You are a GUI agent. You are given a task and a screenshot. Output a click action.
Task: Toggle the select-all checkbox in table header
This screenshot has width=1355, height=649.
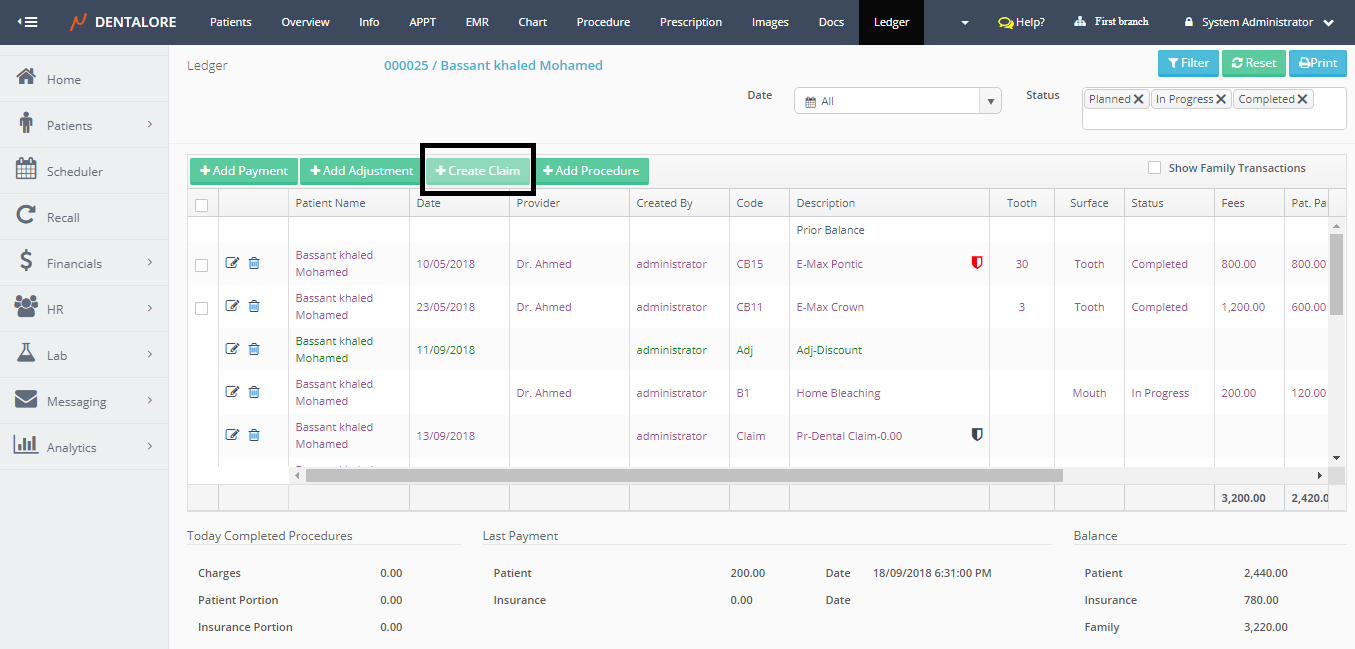[x=202, y=205]
